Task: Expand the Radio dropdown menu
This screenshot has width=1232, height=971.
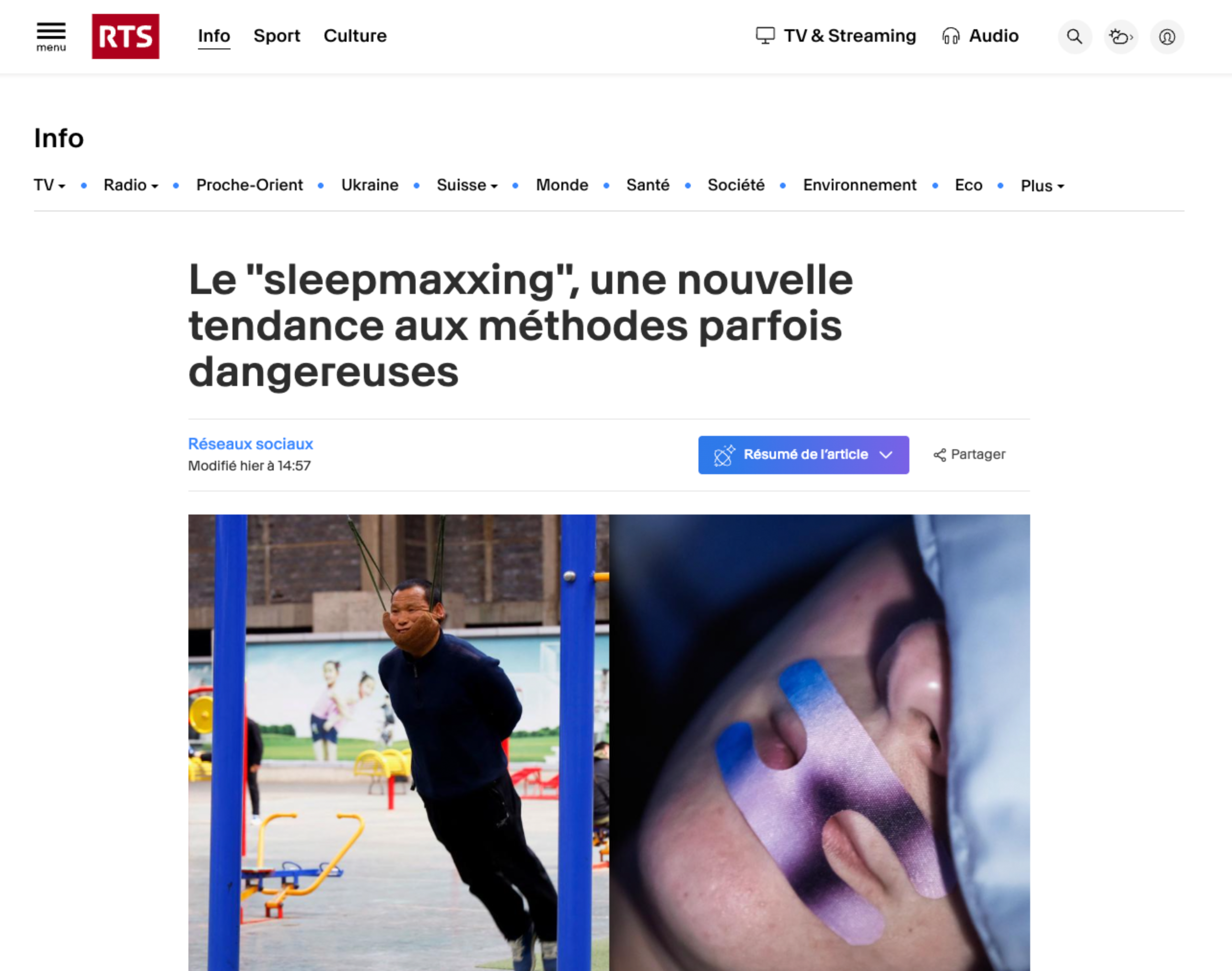Action: (x=131, y=186)
